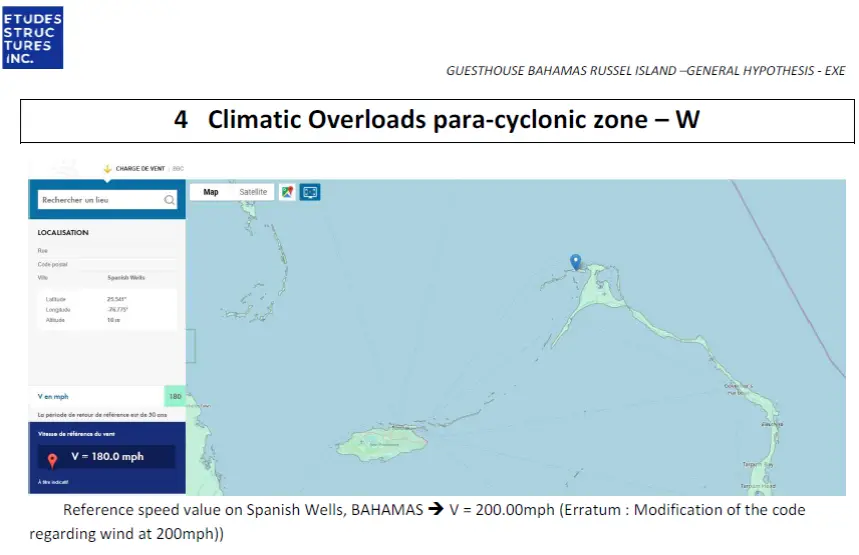Click the green 180 value box
This screenshot has width=859, height=555.
pyautogui.click(x=175, y=396)
